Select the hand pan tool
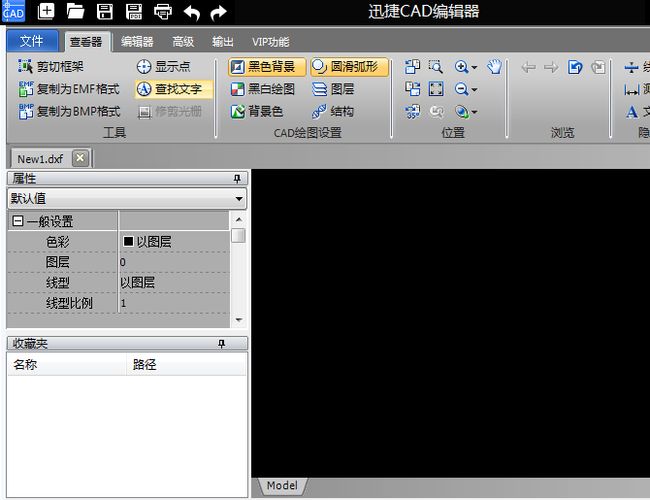The height and width of the screenshot is (500, 650). [x=494, y=67]
